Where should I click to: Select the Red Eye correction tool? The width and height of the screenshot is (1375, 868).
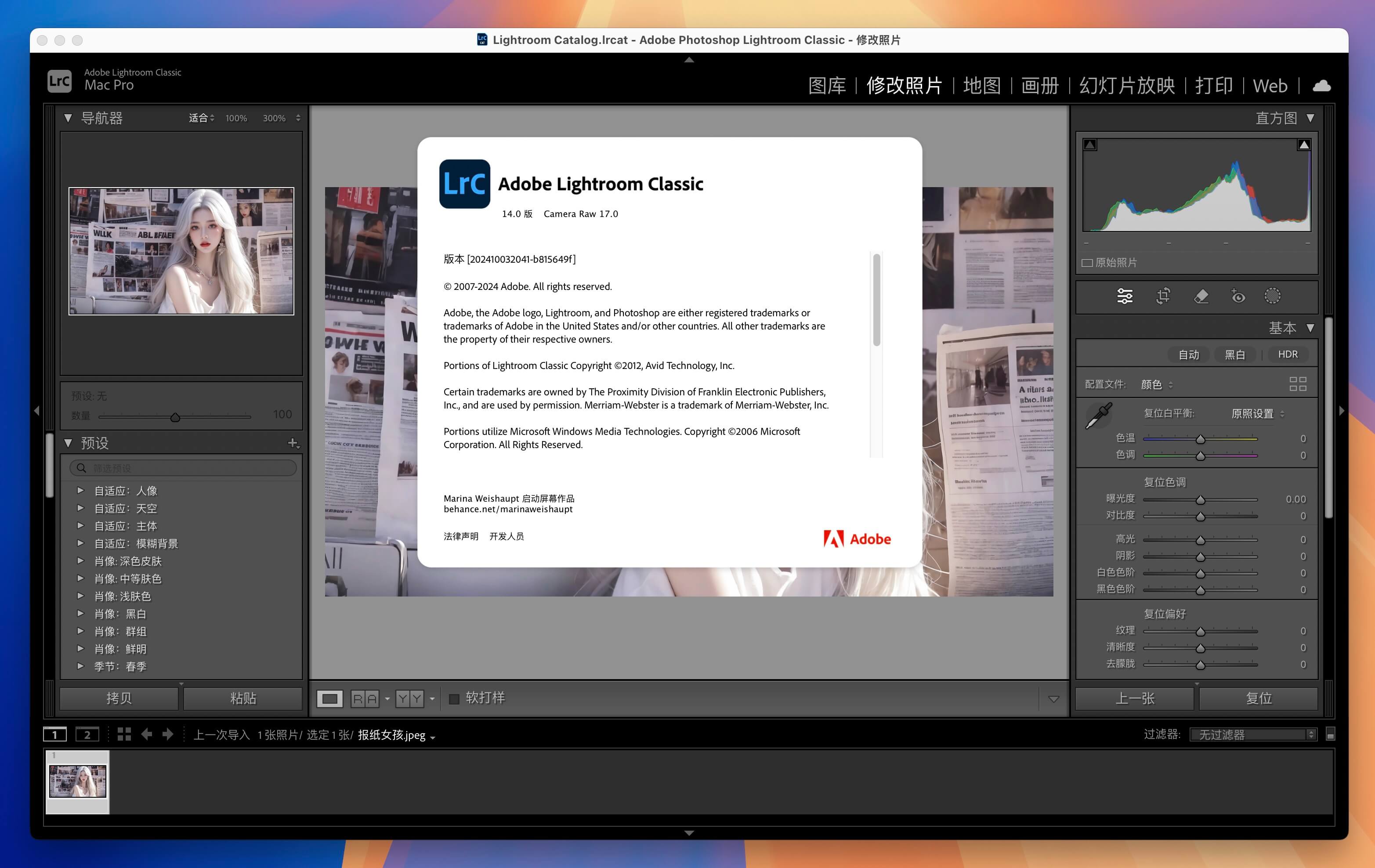[x=1237, y=296]
